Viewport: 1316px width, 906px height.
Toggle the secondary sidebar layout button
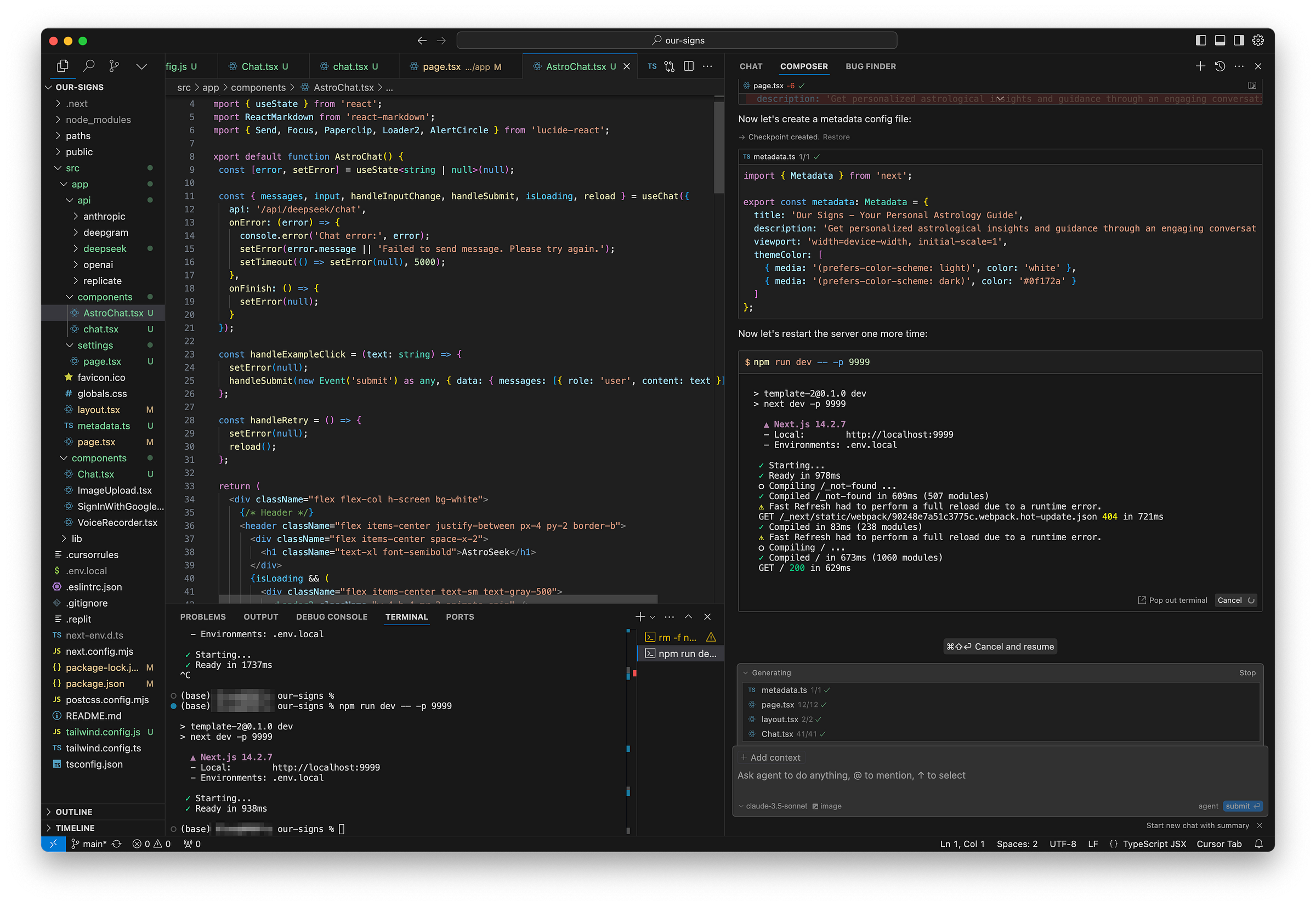coord(1239,40)
